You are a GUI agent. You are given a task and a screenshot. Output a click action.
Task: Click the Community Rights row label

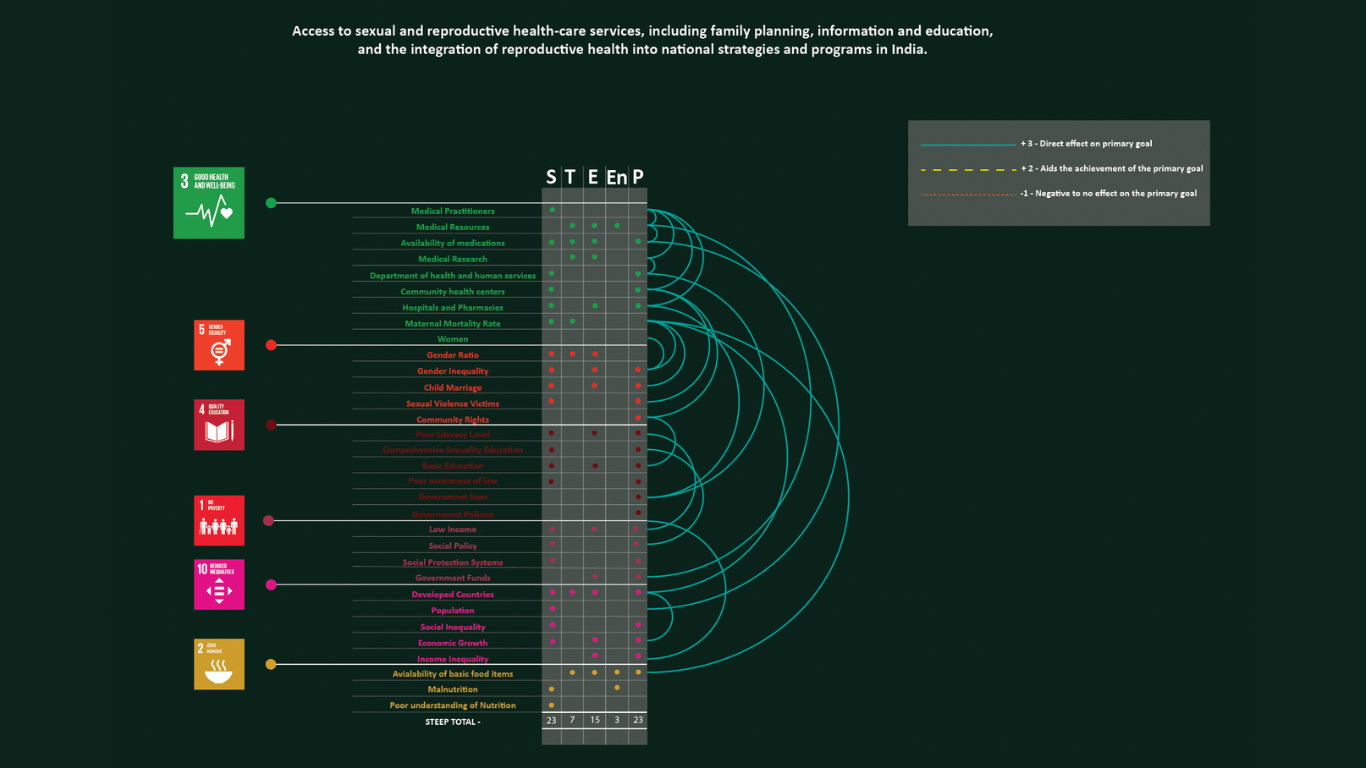(x=453, y=420)
